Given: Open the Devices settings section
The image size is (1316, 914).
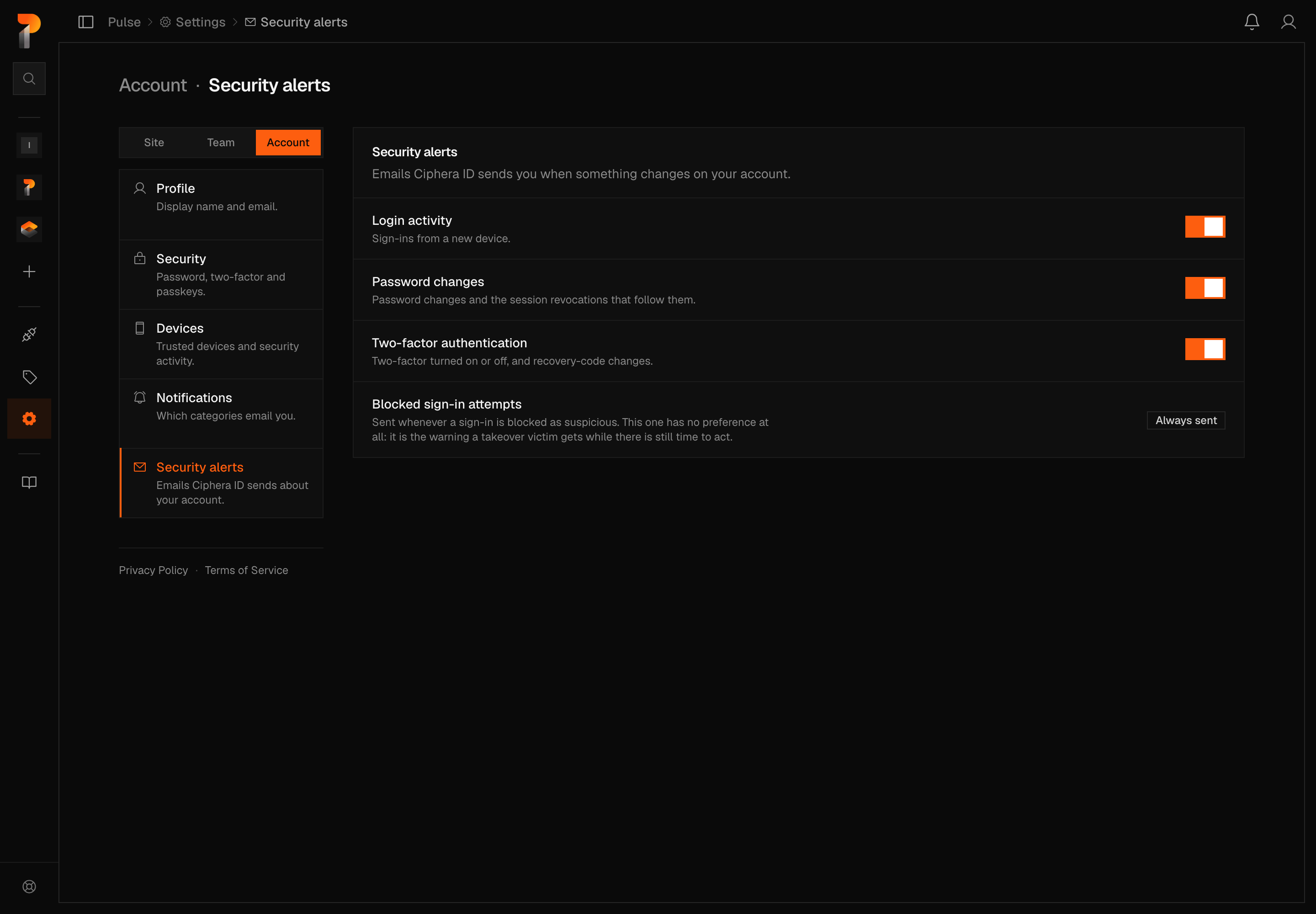Looking at the screenshot, I should click(x=221, y=344).
